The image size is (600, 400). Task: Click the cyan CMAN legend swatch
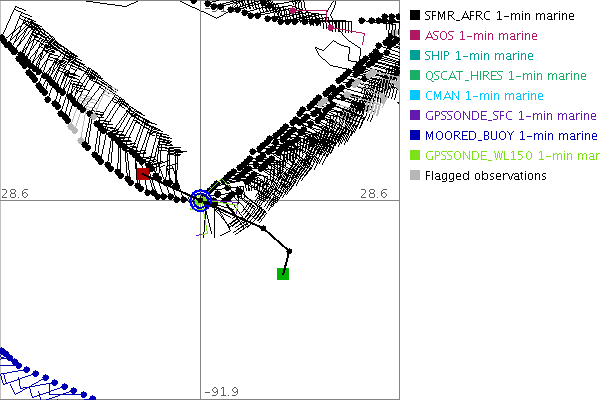[415, 96]
